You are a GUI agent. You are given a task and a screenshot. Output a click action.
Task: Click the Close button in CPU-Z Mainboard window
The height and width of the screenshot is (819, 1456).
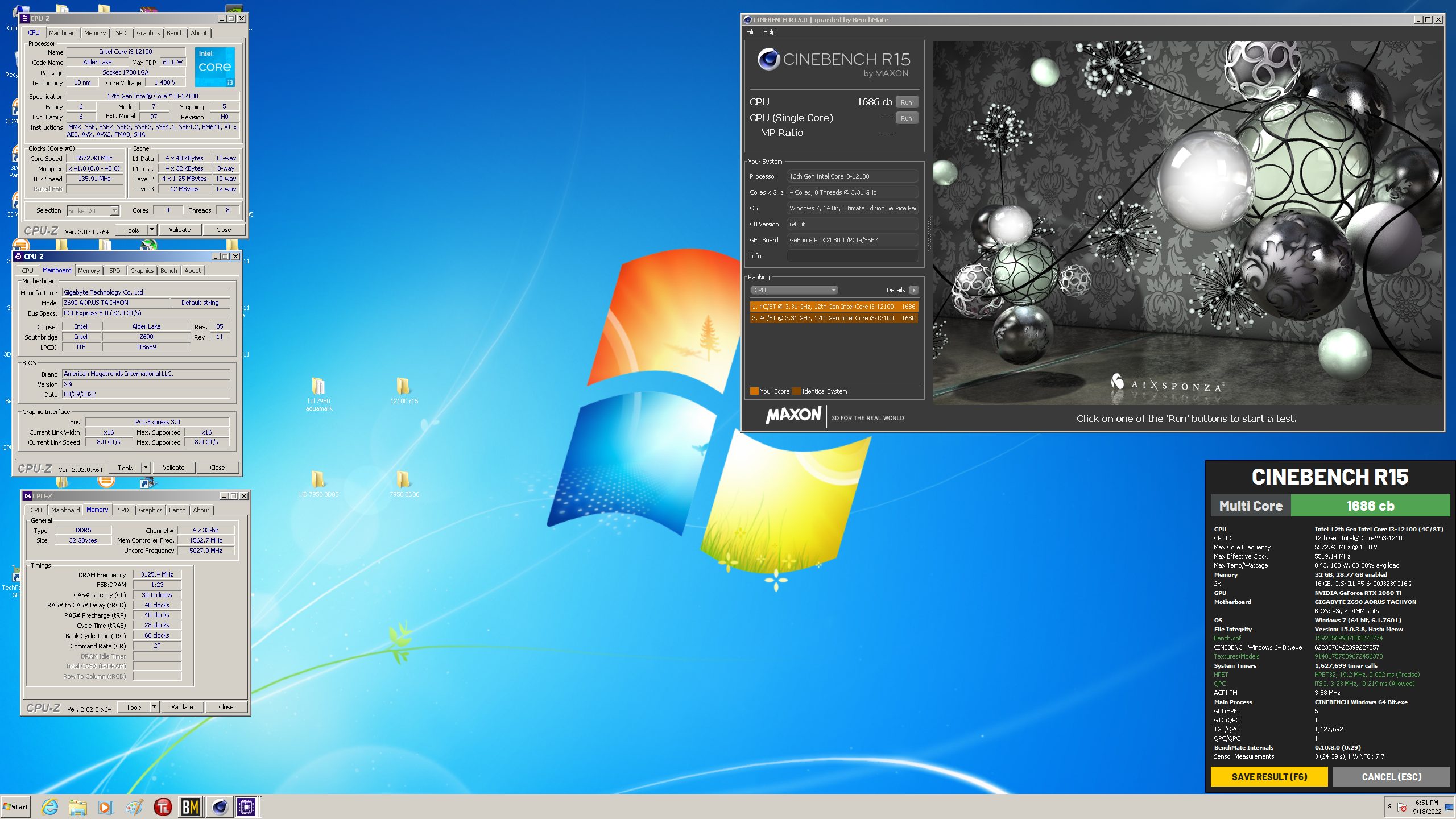(217, 468)
